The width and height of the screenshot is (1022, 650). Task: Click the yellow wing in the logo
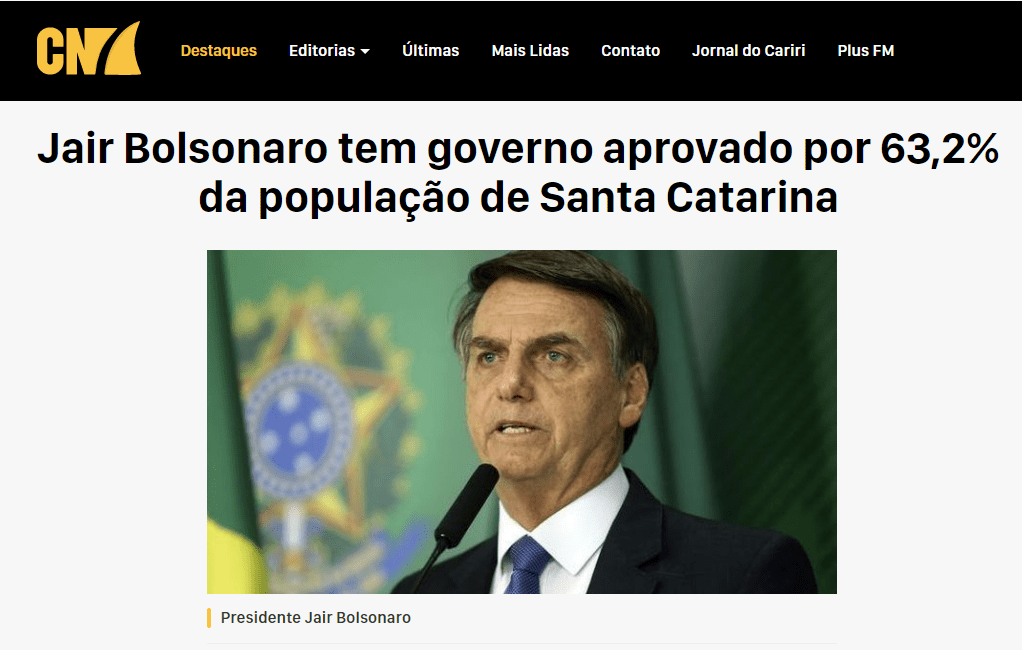(123, 49)
